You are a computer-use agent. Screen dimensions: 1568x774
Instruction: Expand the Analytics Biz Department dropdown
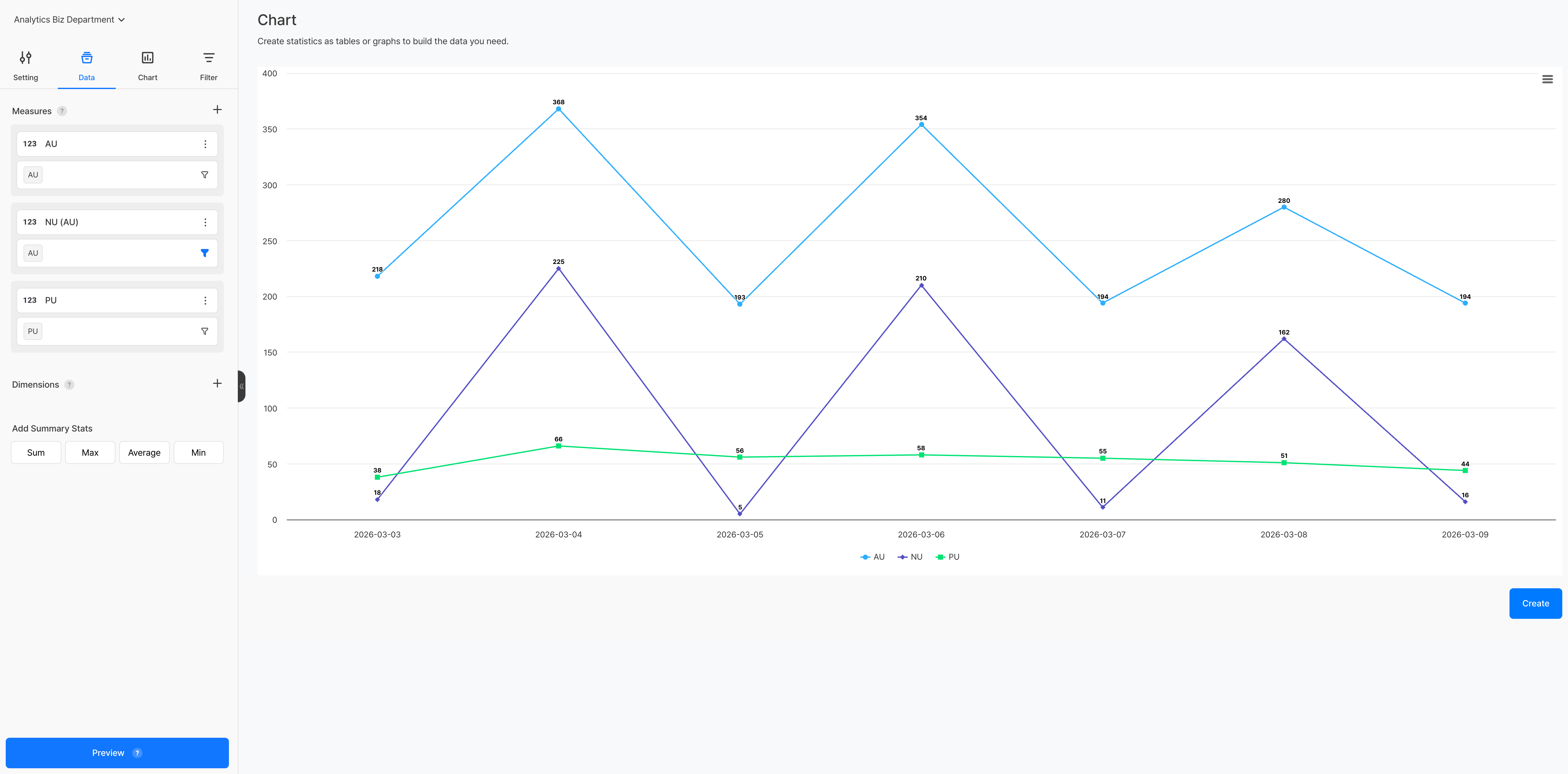click(69, 19)
